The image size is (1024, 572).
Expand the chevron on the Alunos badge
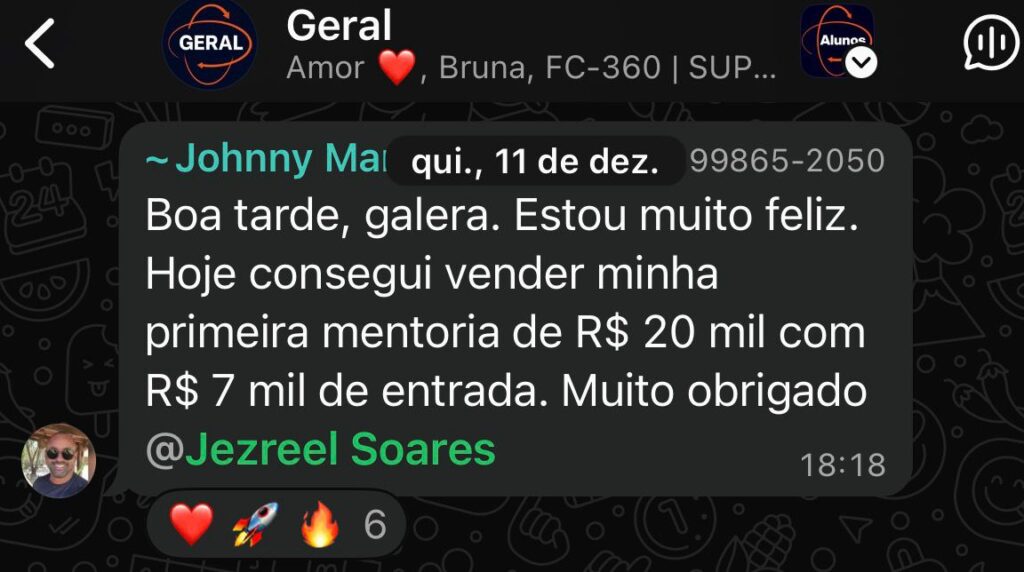pos(861,63)
